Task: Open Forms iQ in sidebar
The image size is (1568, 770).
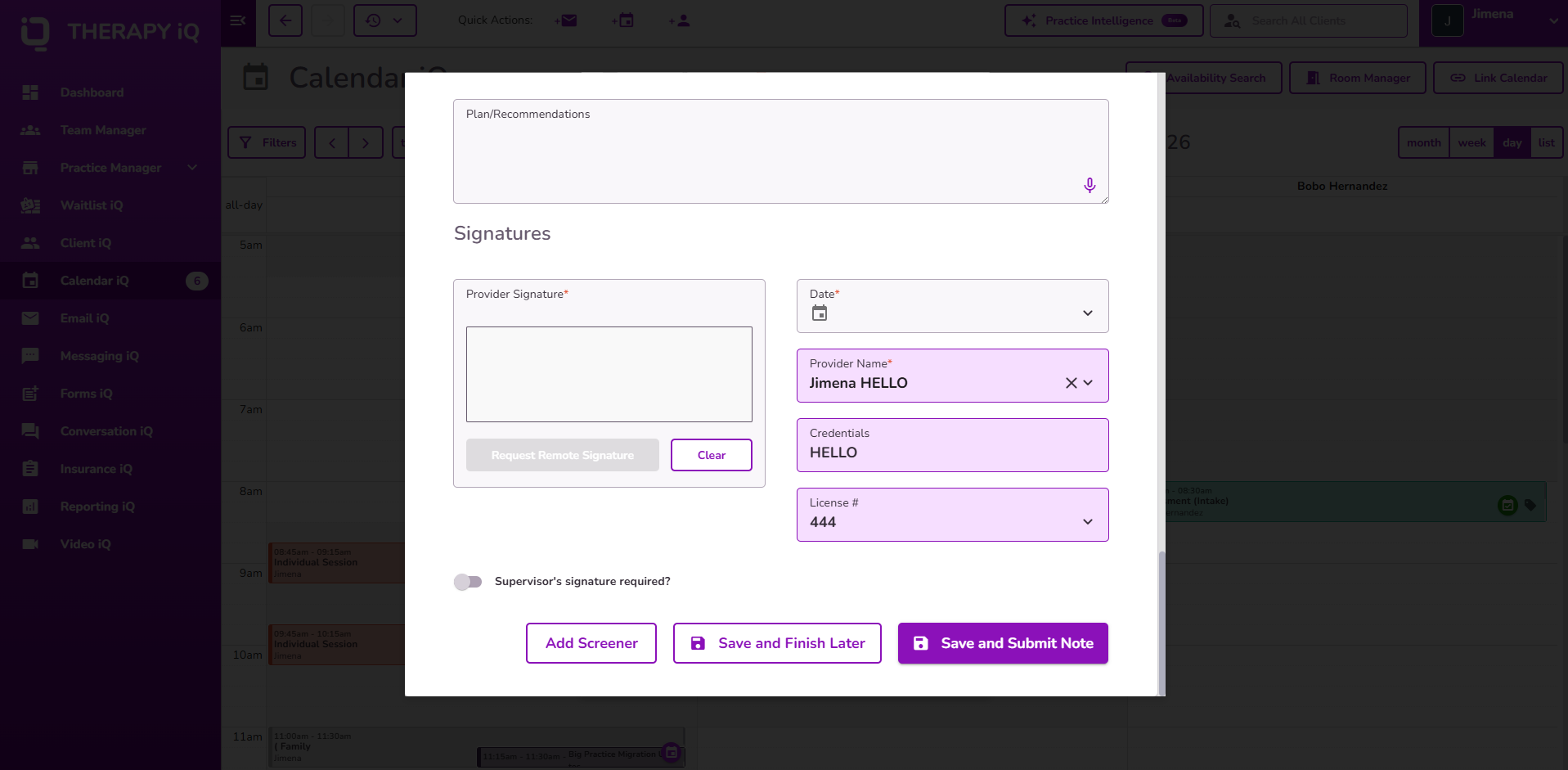Action: click(x=86, y=394)
